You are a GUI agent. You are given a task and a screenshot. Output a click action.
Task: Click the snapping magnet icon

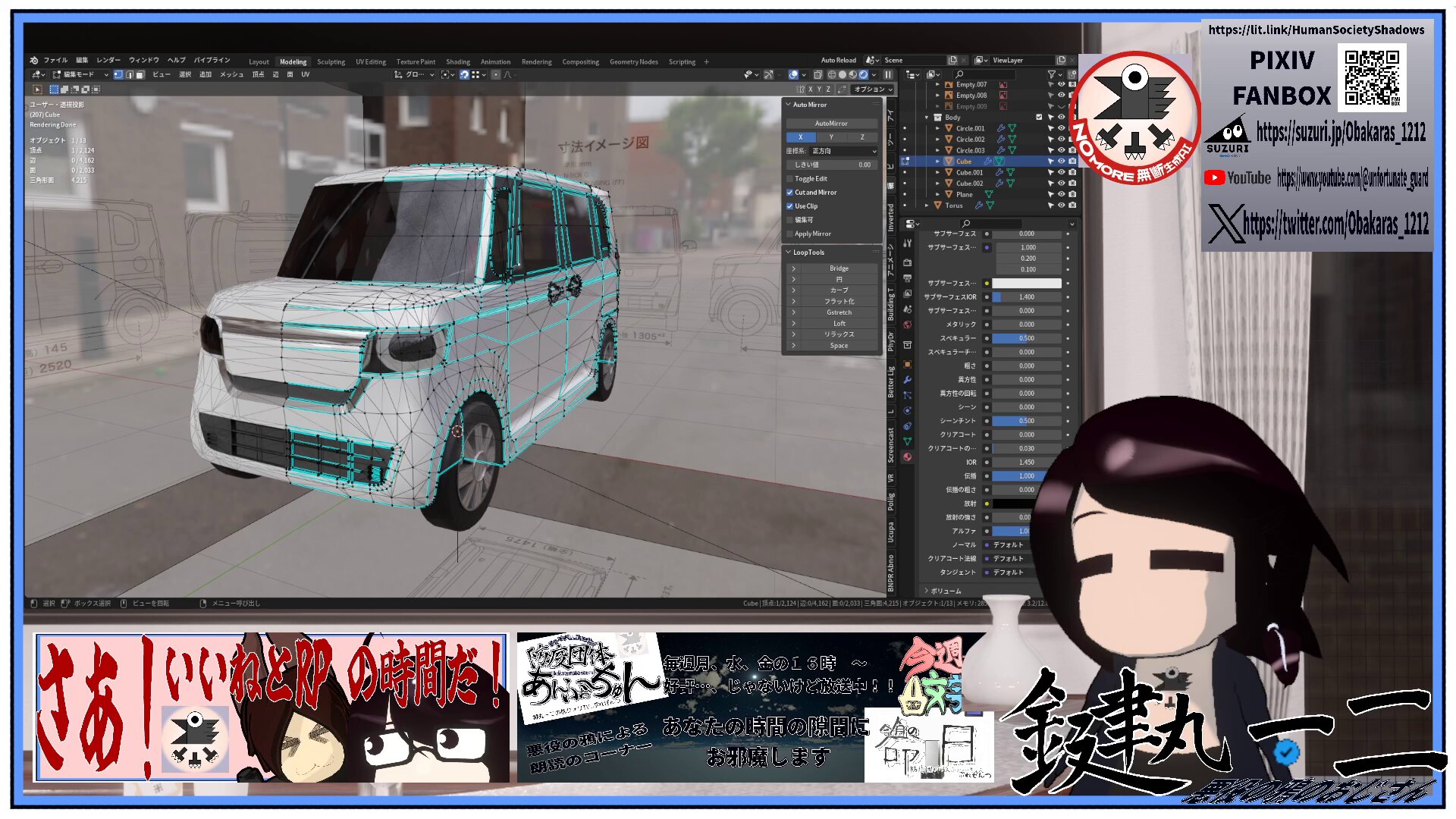point(465,74)
